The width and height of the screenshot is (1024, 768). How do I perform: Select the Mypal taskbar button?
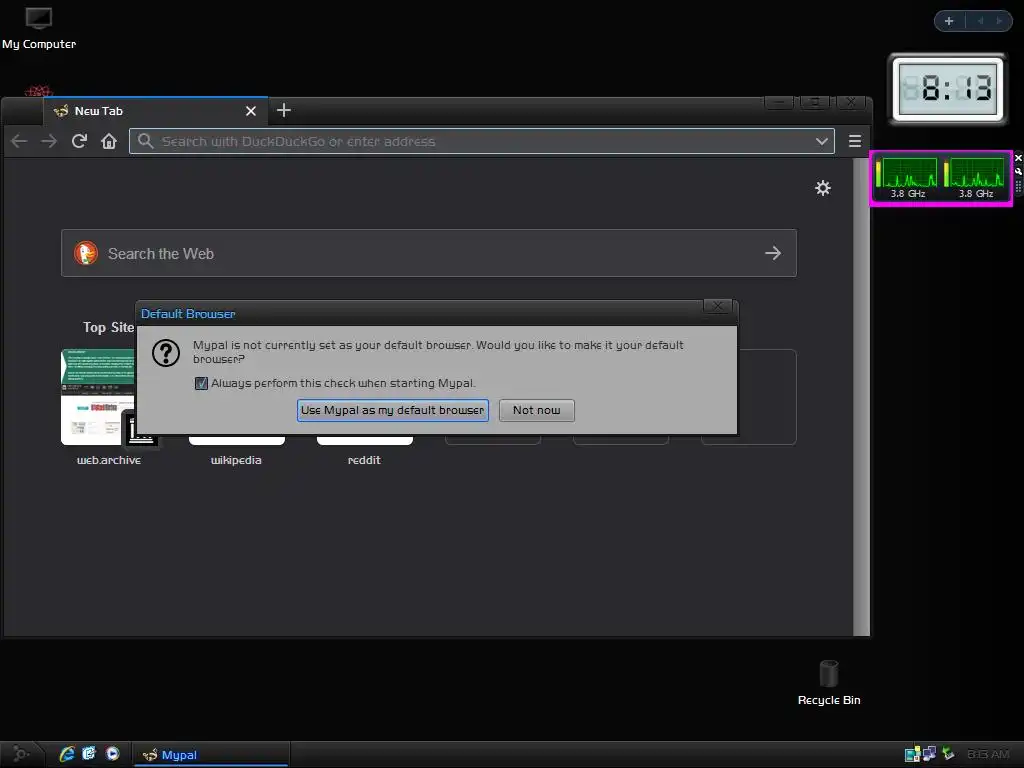click(x=211, y=755)
